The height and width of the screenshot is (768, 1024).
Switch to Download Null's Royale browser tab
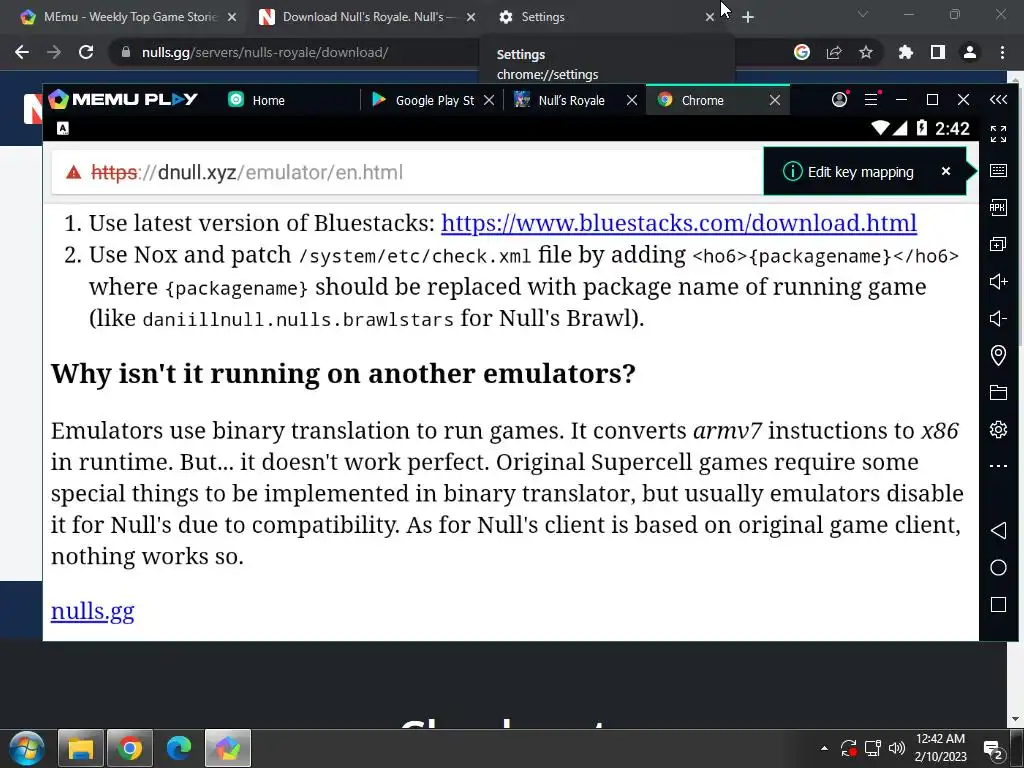coord(366,17)
